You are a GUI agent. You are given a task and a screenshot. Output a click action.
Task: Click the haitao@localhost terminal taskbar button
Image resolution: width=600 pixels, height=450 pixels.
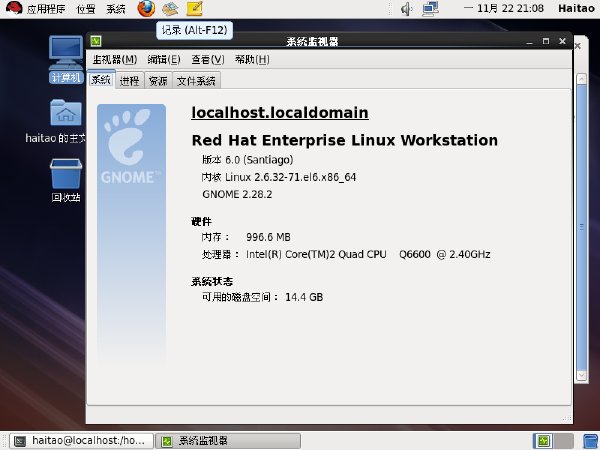(x=81, y=441)
